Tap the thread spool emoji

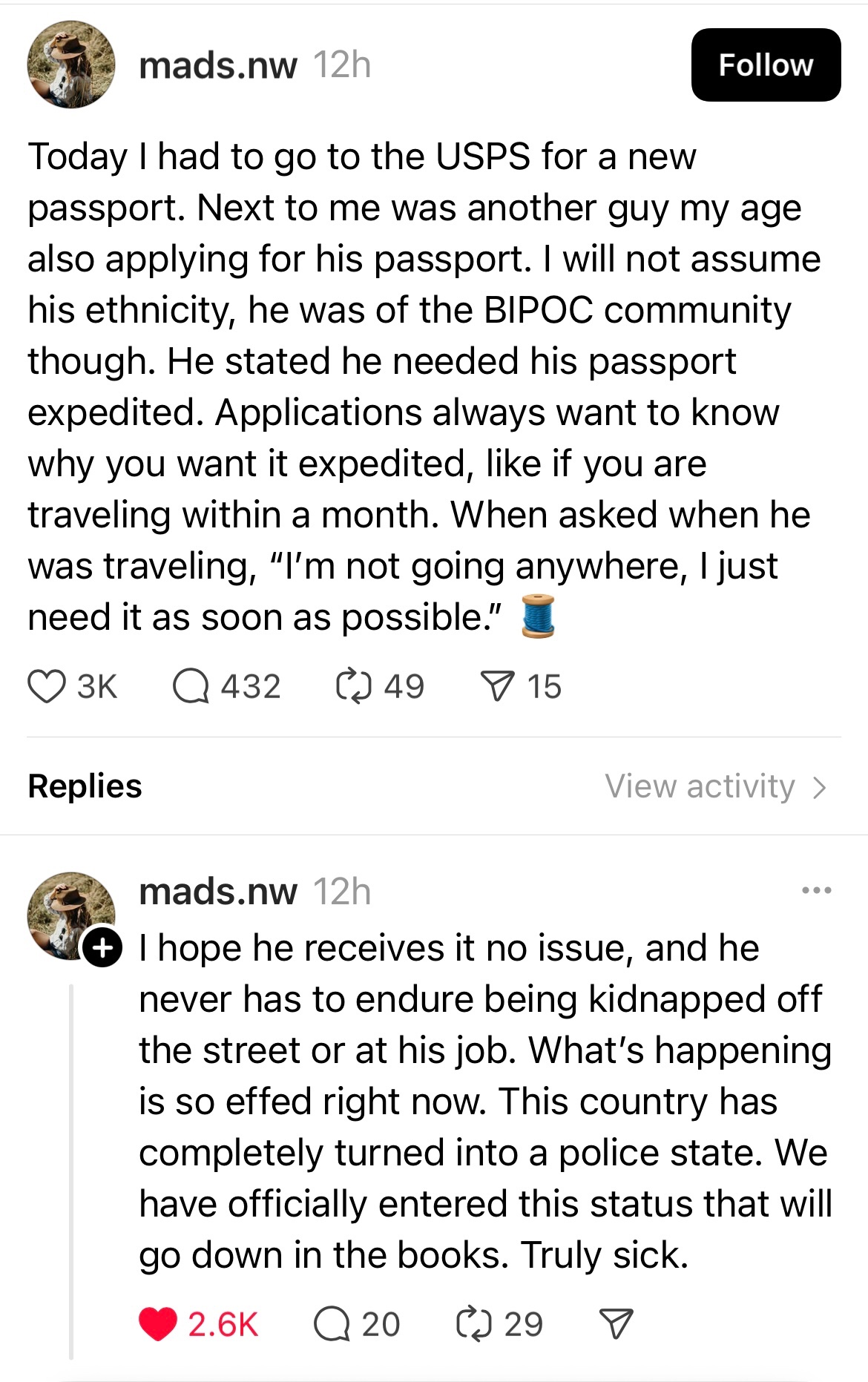click(538, 616)
